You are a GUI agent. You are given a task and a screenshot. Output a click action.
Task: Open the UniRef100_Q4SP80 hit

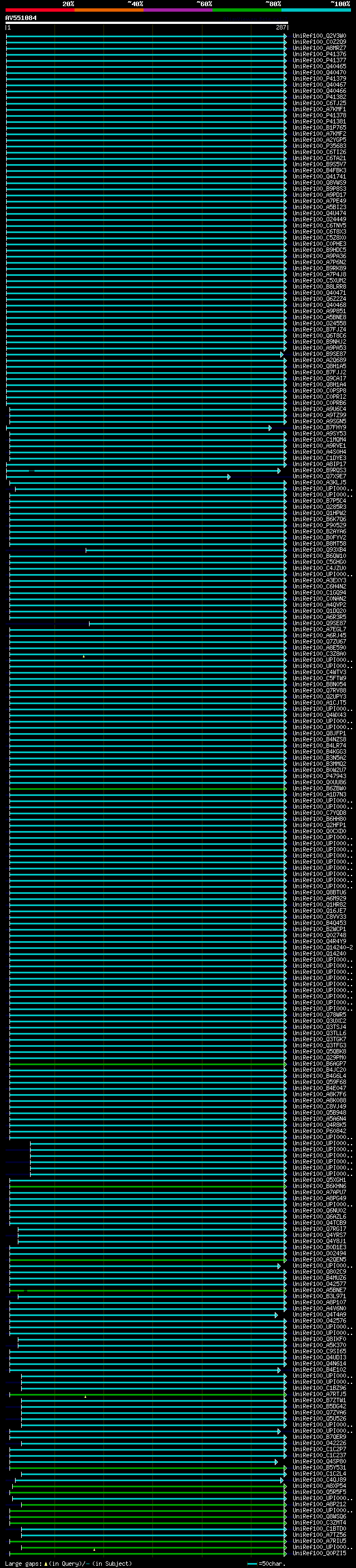pos(319,1461)
